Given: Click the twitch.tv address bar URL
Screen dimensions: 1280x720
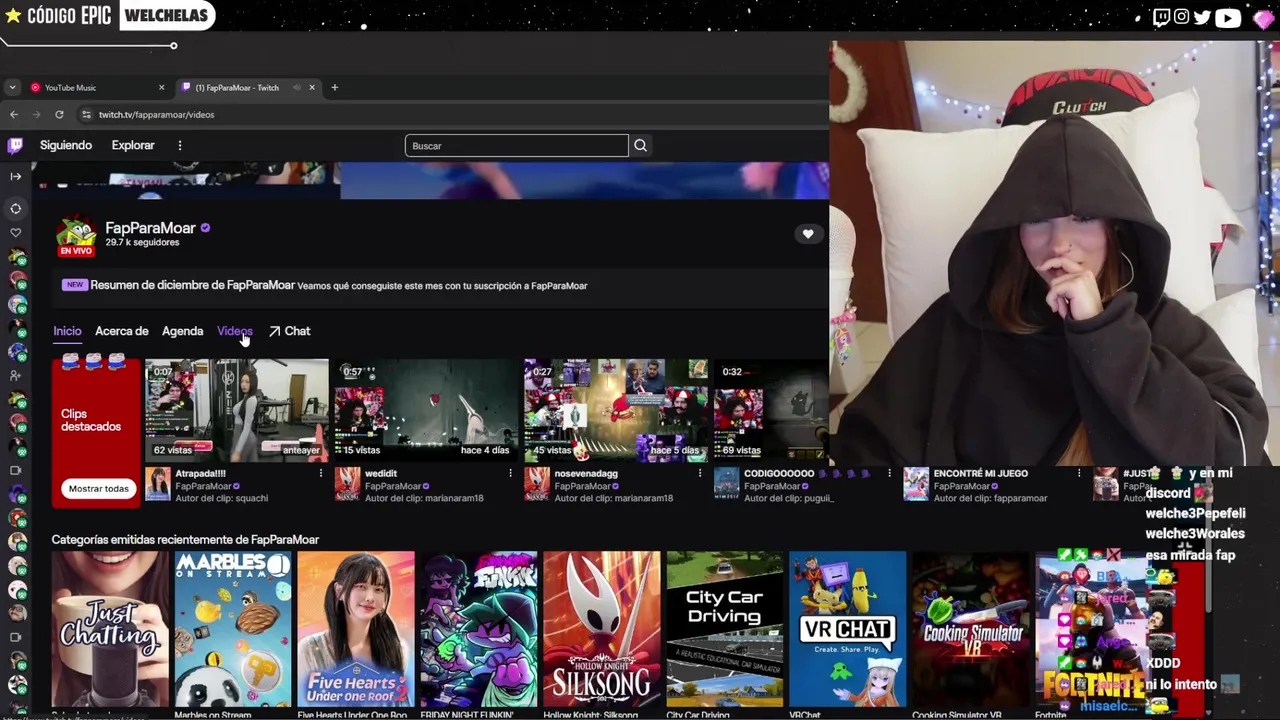Looking at the screenshot, I should [x=156, y=115].
